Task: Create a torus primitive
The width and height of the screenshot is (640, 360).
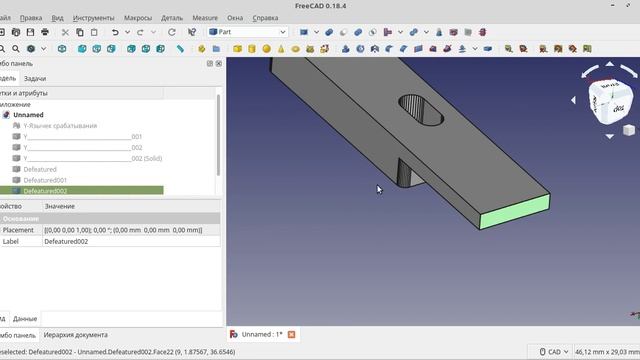Action: click(x=296, y=49)
